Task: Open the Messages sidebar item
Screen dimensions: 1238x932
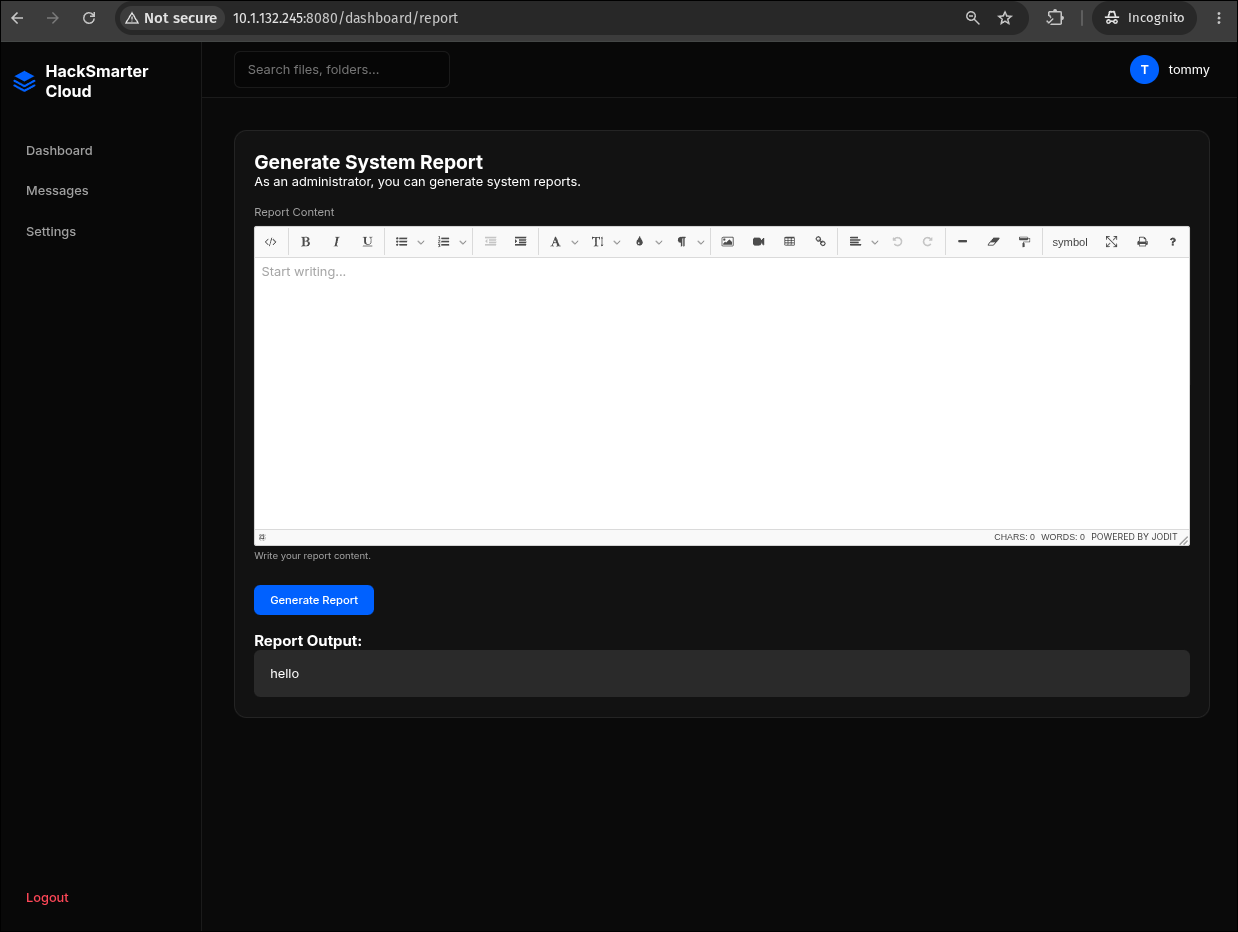Action: [x=57, y=190]
